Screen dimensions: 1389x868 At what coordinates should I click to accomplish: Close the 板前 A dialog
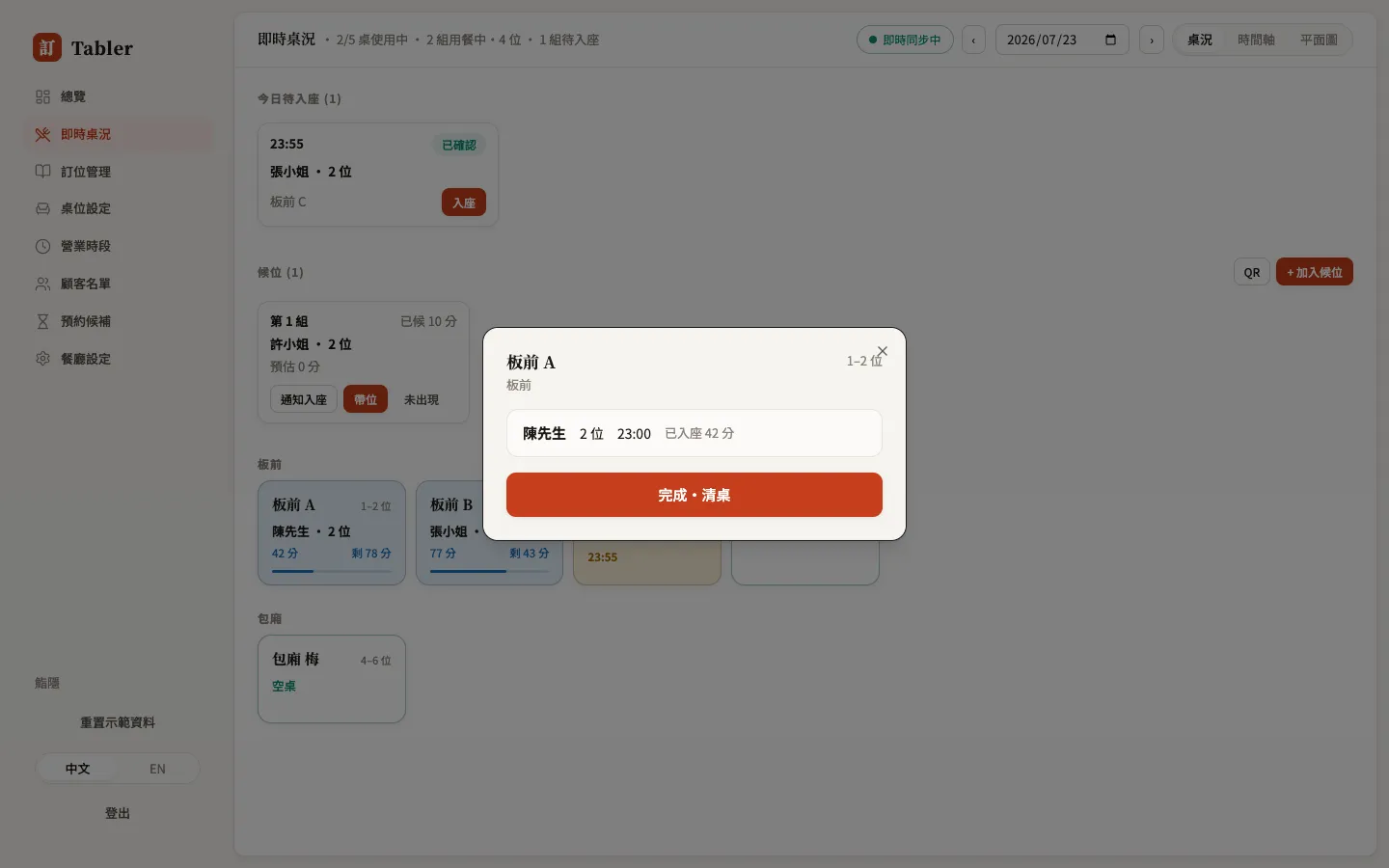(x=882, y=351)
